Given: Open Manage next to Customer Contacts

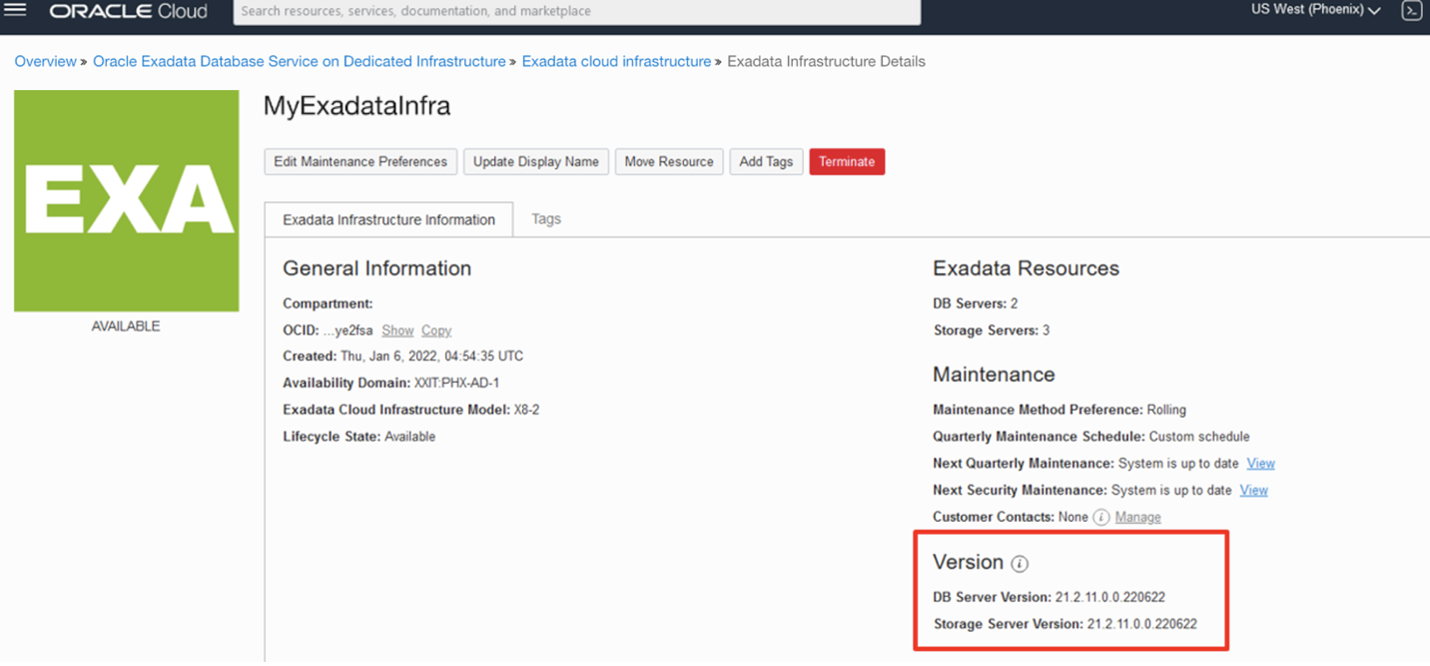Looking at the screenshot, I should click(x=1138, y=517).
